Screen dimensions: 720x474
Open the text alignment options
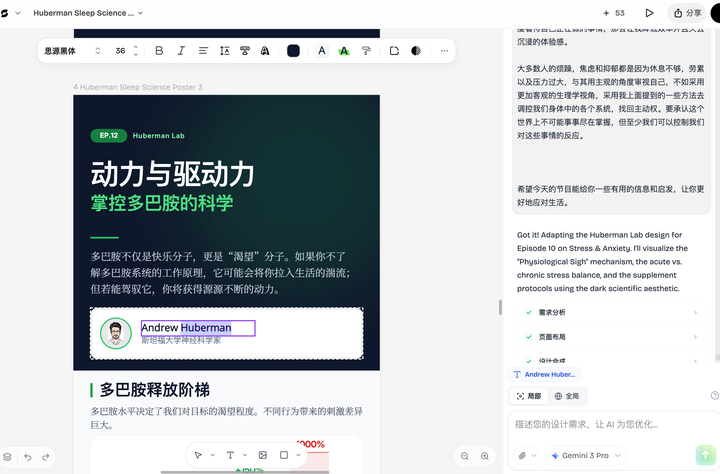pyautogui.click(x=203, y=51)
